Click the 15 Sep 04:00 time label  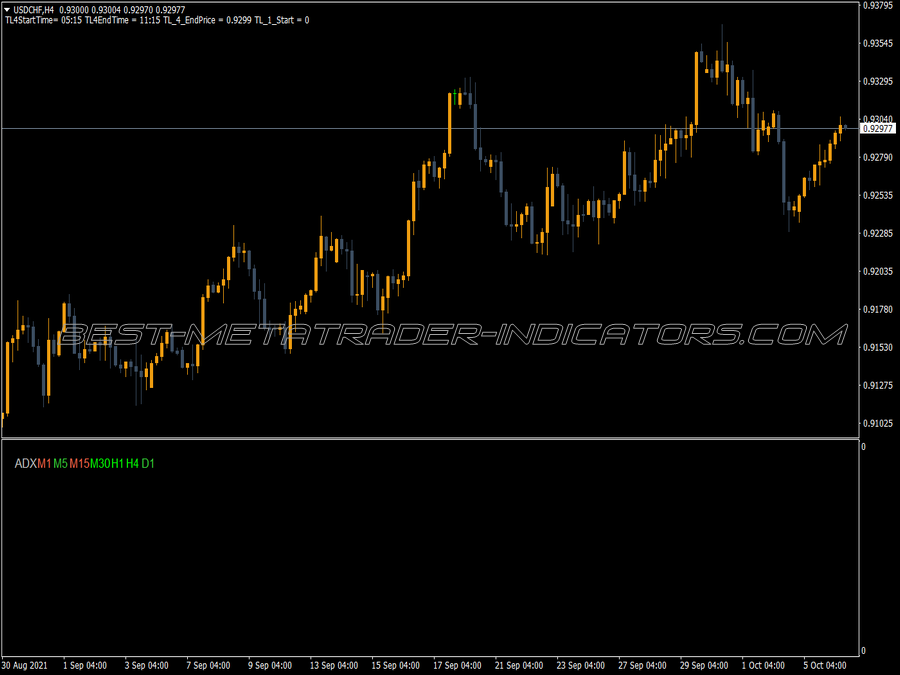pos(395,666)
